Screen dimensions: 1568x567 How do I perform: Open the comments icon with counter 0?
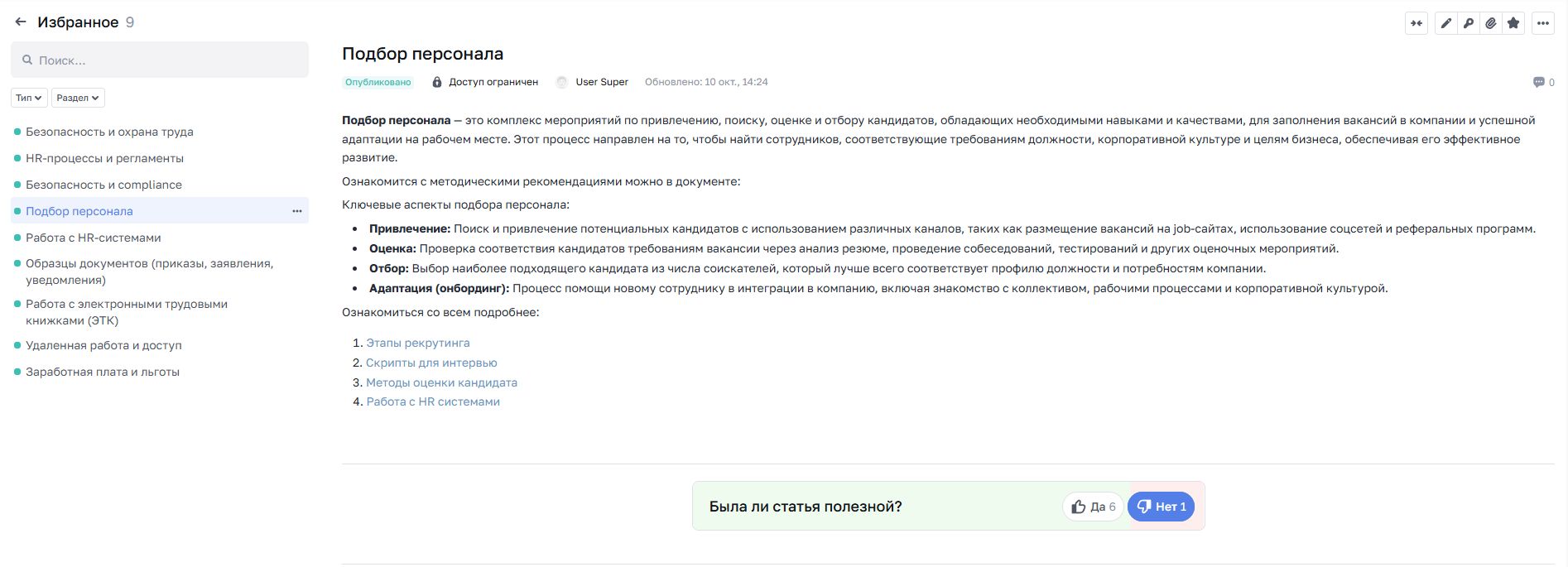point(1539,82)
